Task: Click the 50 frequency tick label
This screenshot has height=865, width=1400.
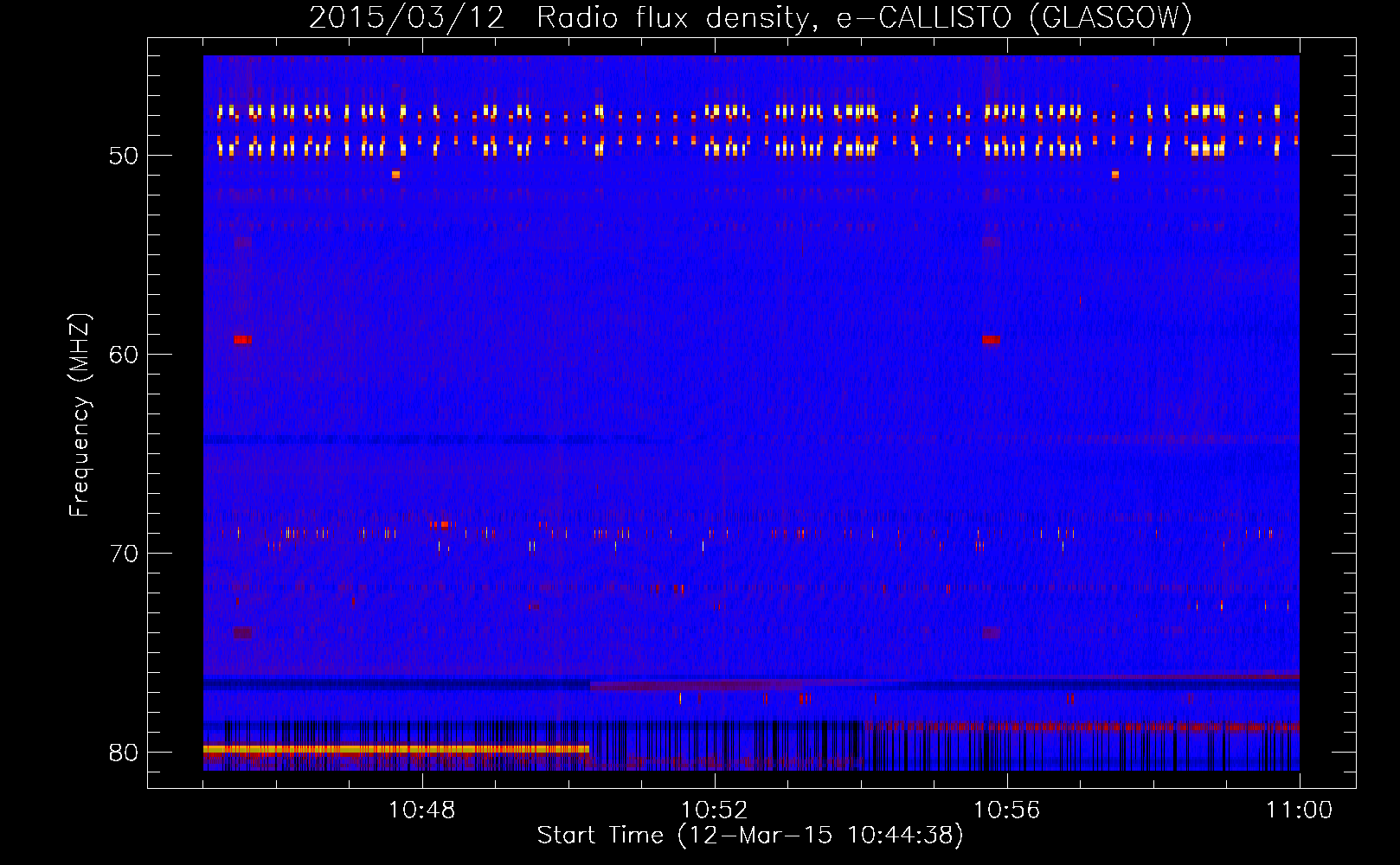Action: pos(124,157)
